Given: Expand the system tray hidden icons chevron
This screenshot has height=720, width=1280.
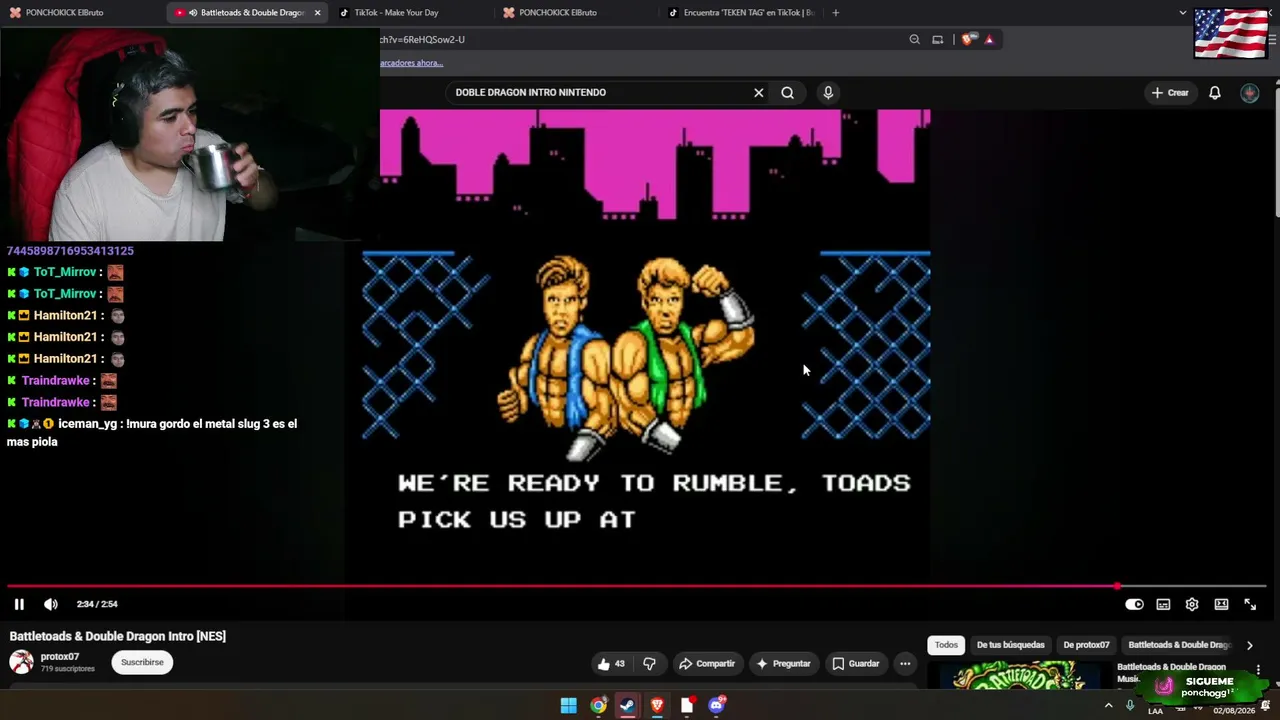Looking at the screenshot, I should (x=1108, y=706).
